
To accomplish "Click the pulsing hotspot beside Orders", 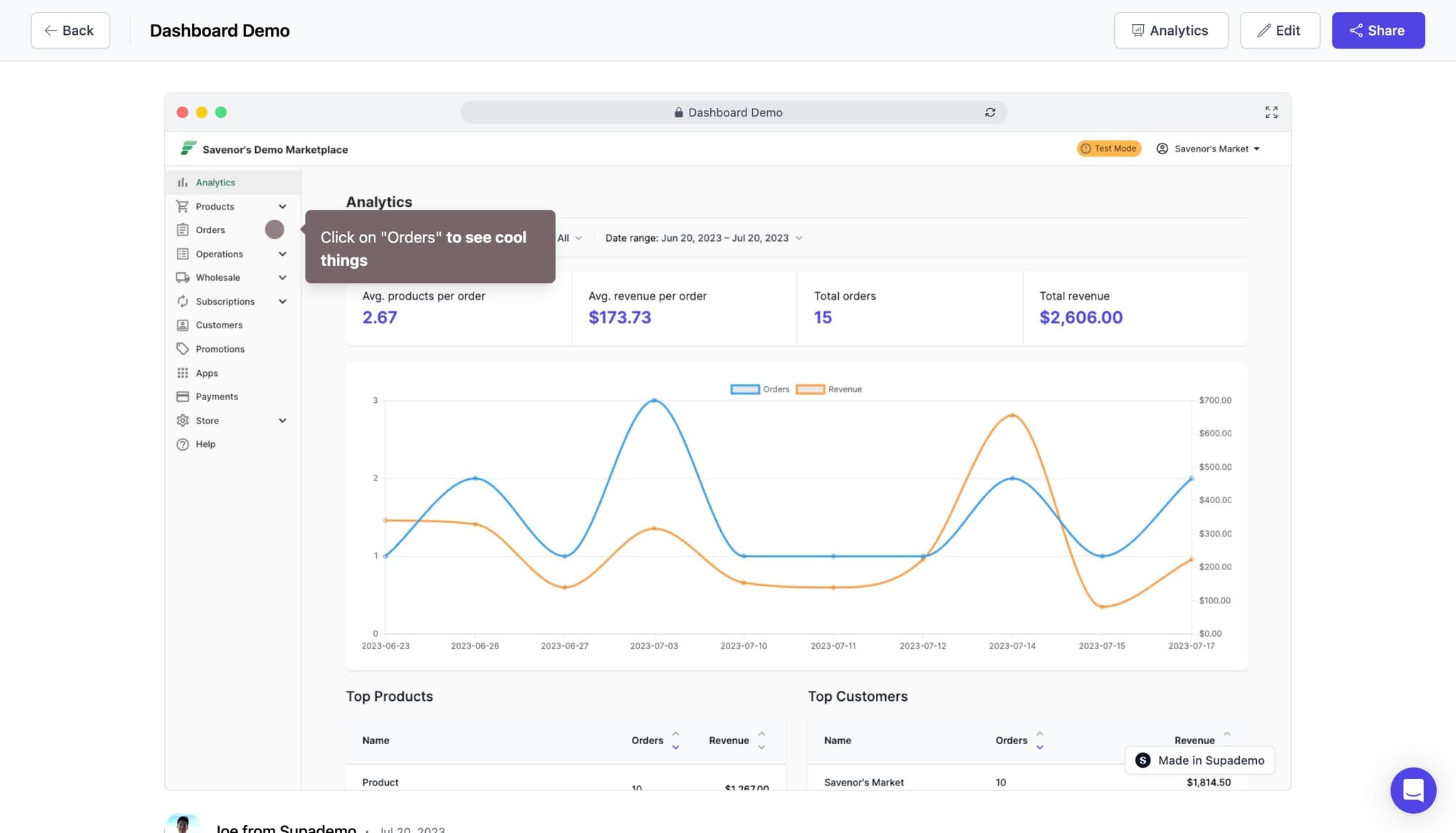I will click(274, 230).
